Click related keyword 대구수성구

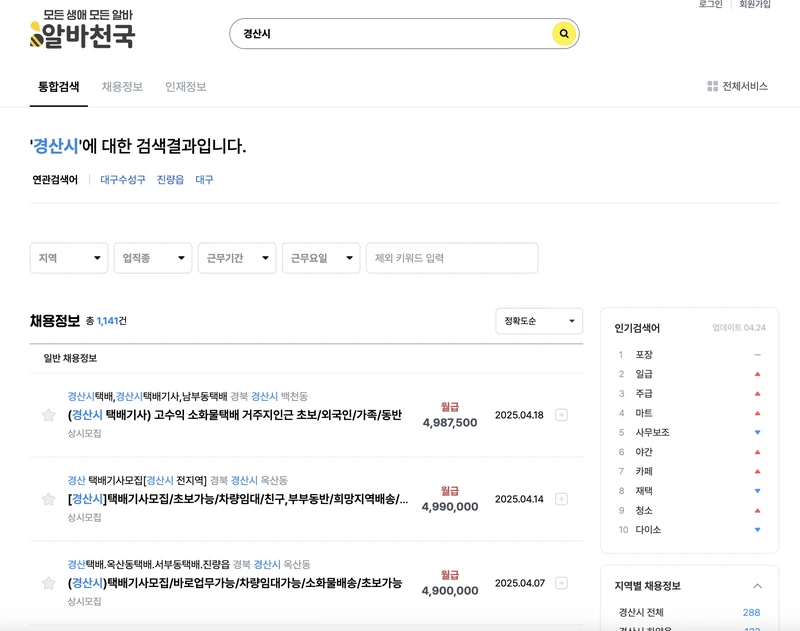[x=123, y=180]
